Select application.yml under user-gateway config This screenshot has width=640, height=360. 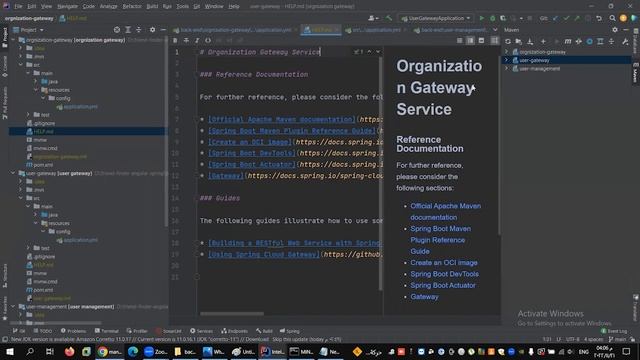pos(80,240)
